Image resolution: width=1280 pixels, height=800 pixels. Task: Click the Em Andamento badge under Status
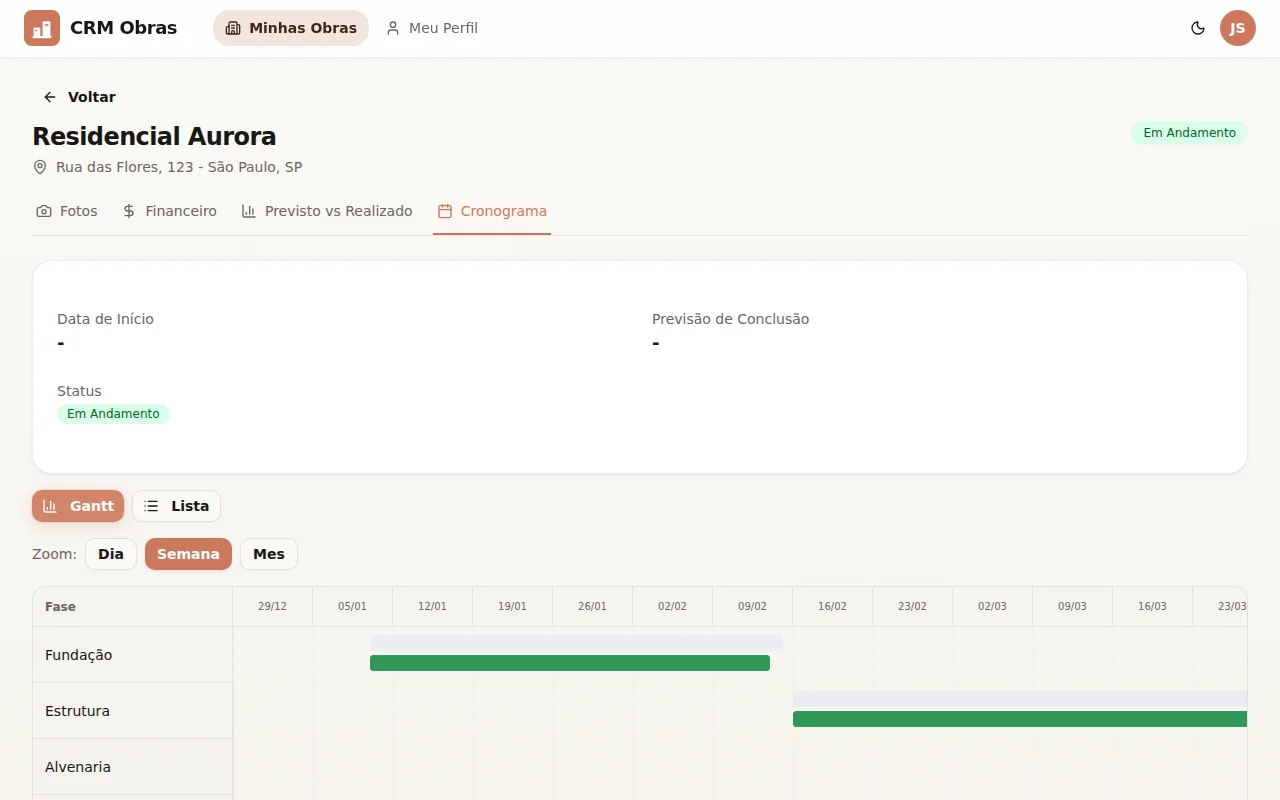pos(113,414)
